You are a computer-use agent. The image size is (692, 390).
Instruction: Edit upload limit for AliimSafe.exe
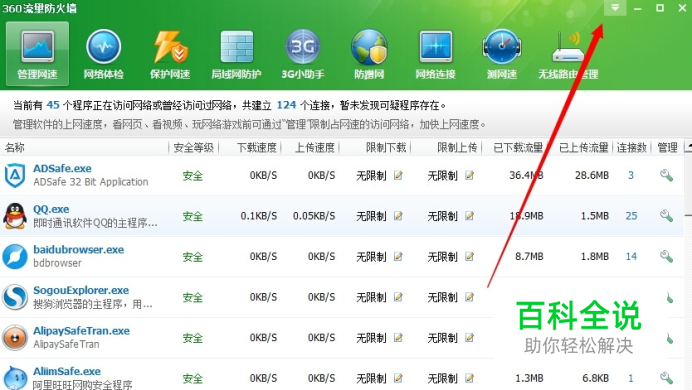pos(470,378)
